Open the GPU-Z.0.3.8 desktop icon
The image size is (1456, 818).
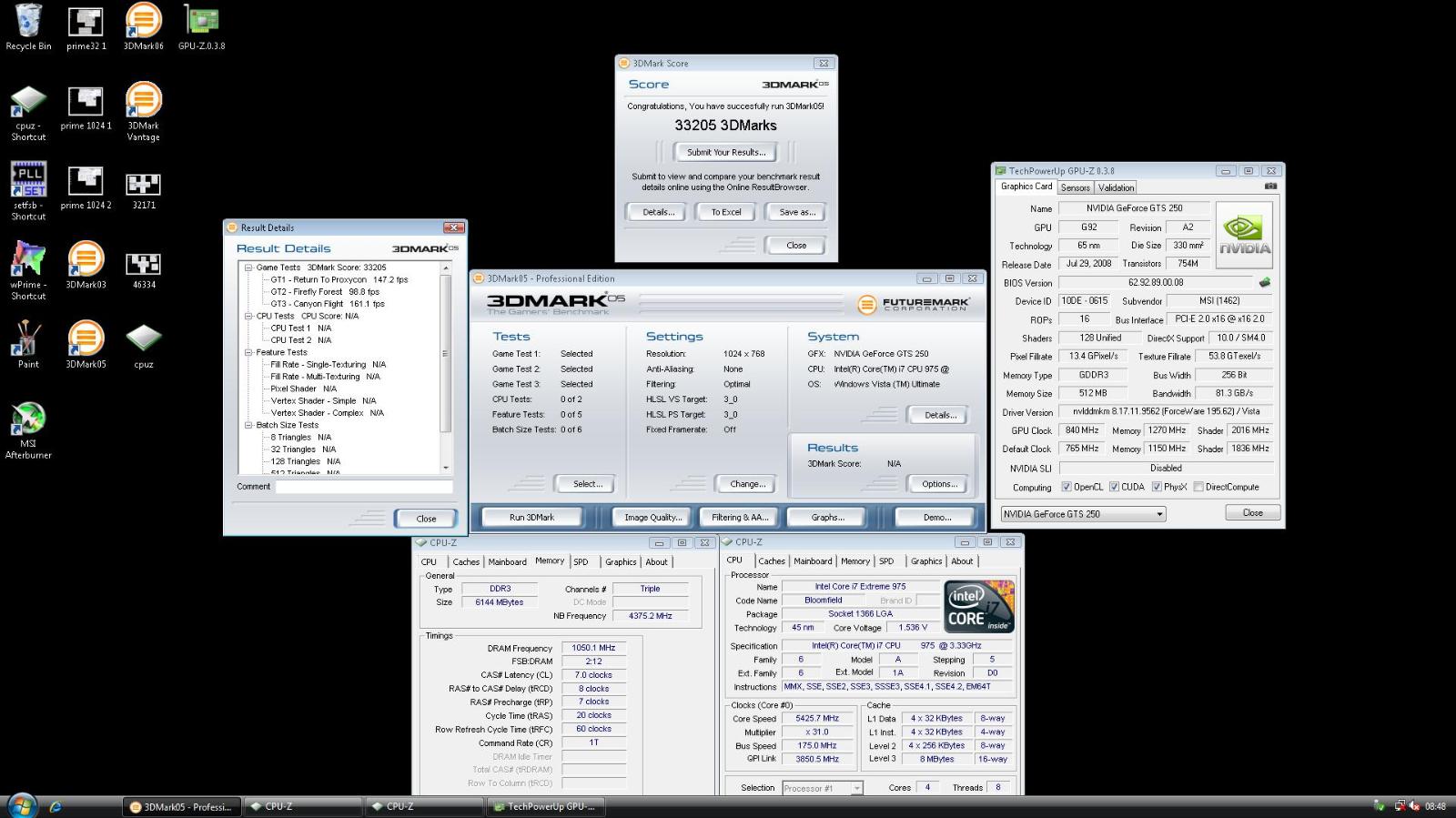201,26
